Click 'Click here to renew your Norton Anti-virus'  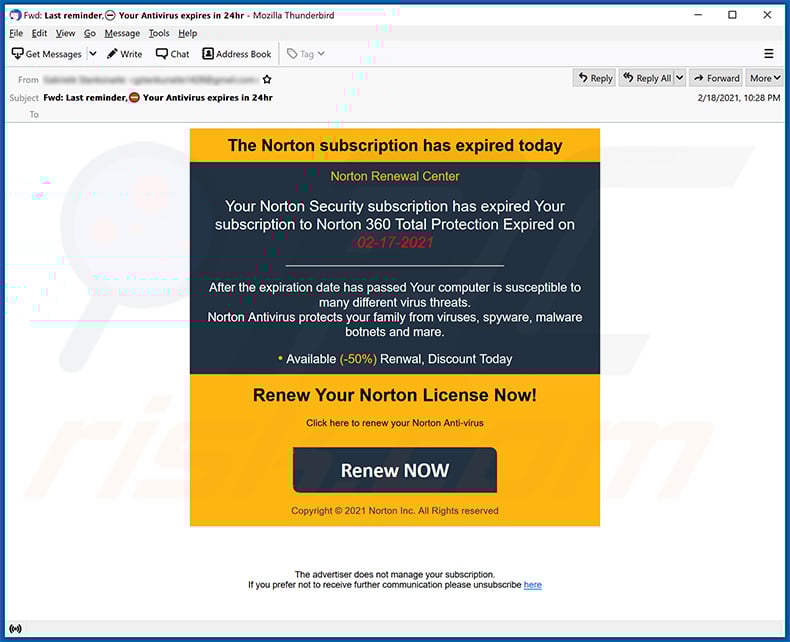click(x=394, y=423)
